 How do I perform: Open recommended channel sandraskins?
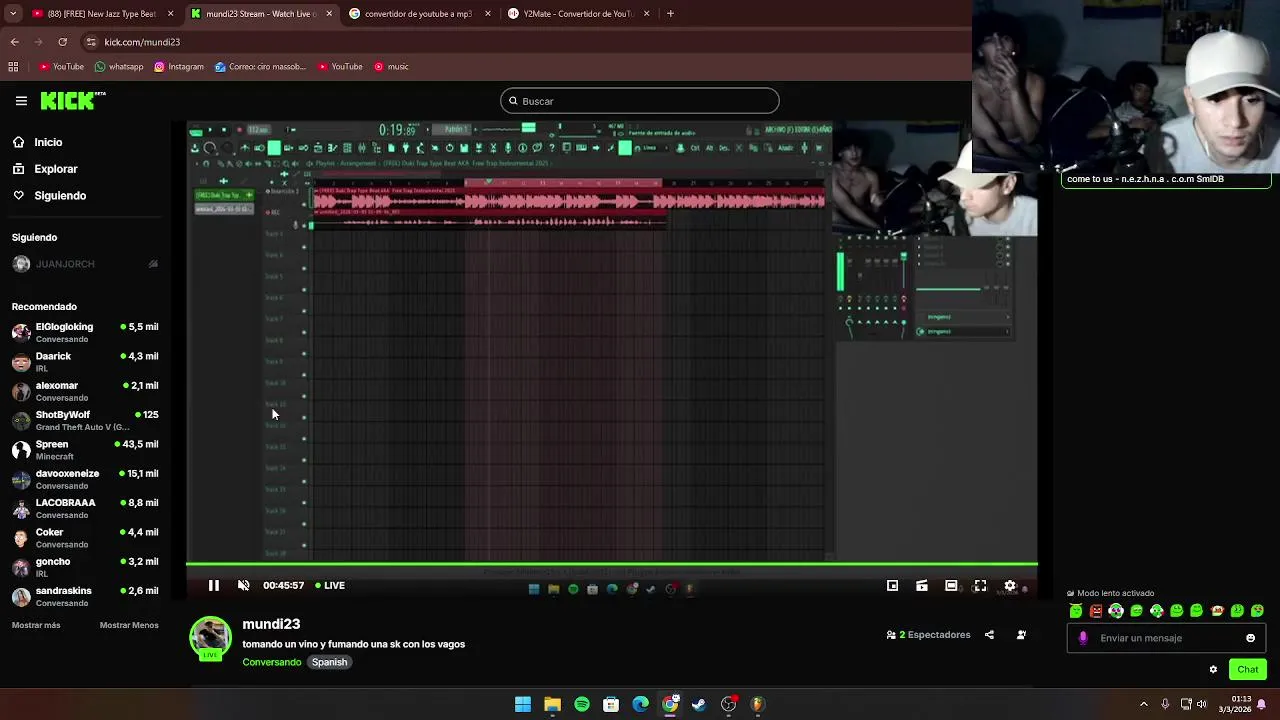[x=85, y=596]
